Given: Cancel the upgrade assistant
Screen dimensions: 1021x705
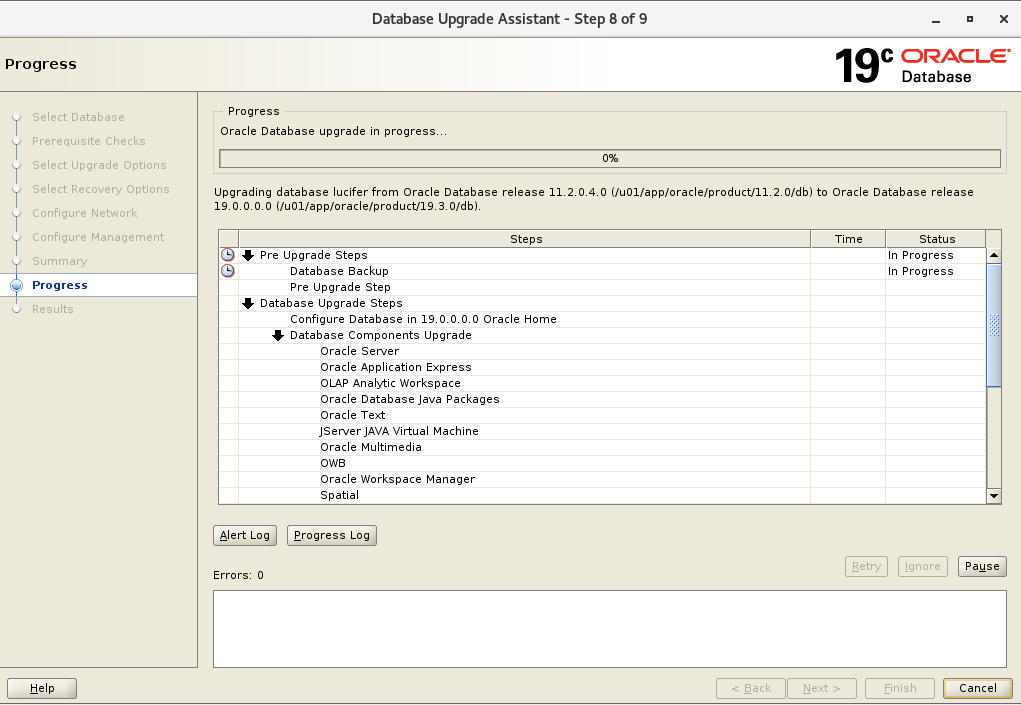Looking at the screenshot, I should (977, 688).
